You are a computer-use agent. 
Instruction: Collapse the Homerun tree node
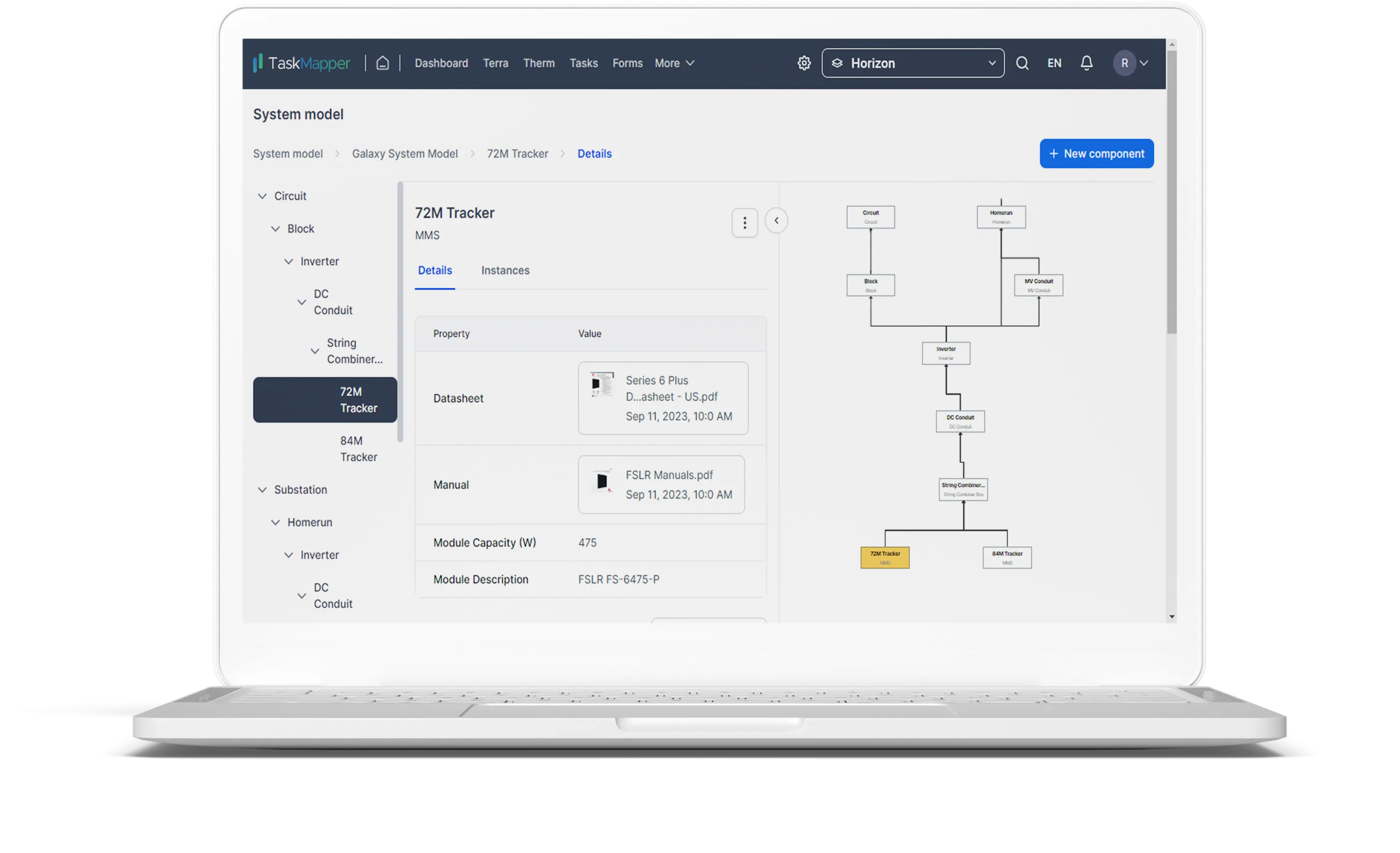click(276, 522)
